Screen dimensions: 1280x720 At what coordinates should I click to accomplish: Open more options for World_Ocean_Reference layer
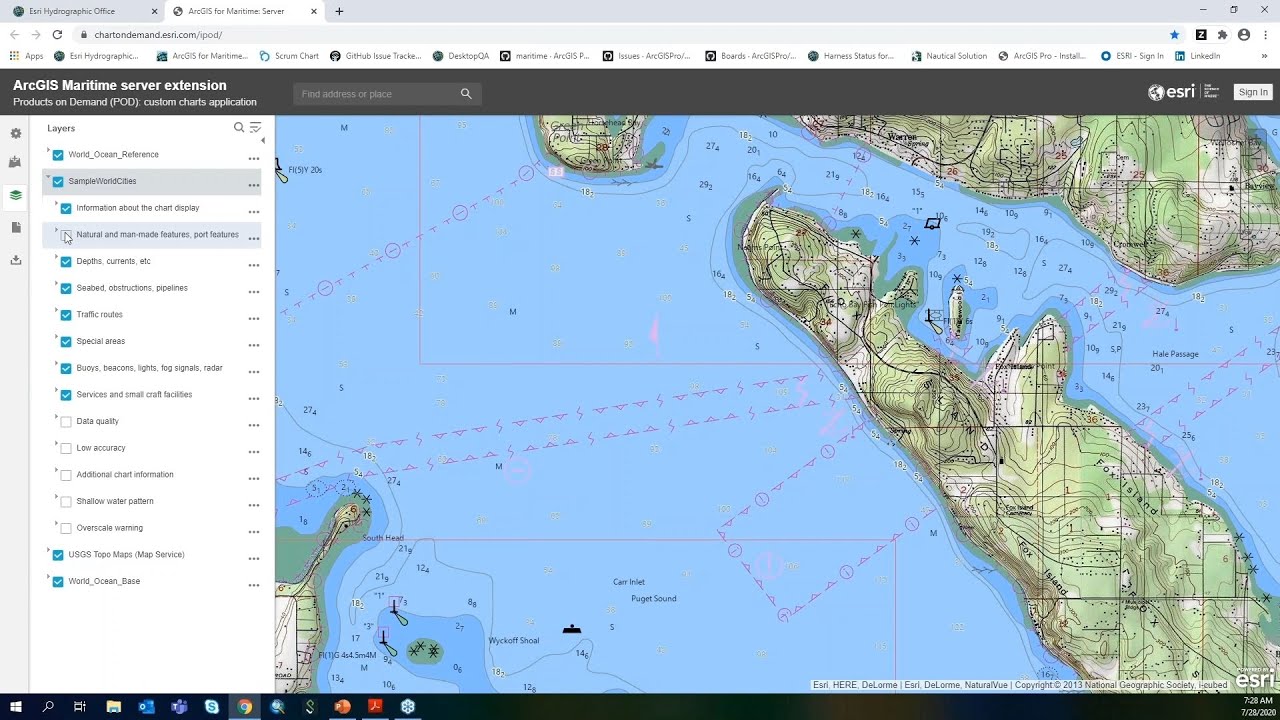(x=254, y=158)
